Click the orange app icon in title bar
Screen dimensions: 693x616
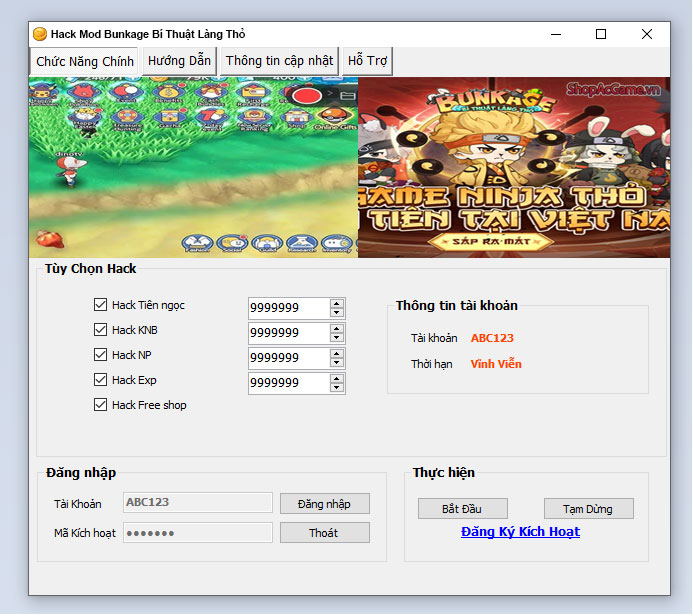[x=40, y=34]
